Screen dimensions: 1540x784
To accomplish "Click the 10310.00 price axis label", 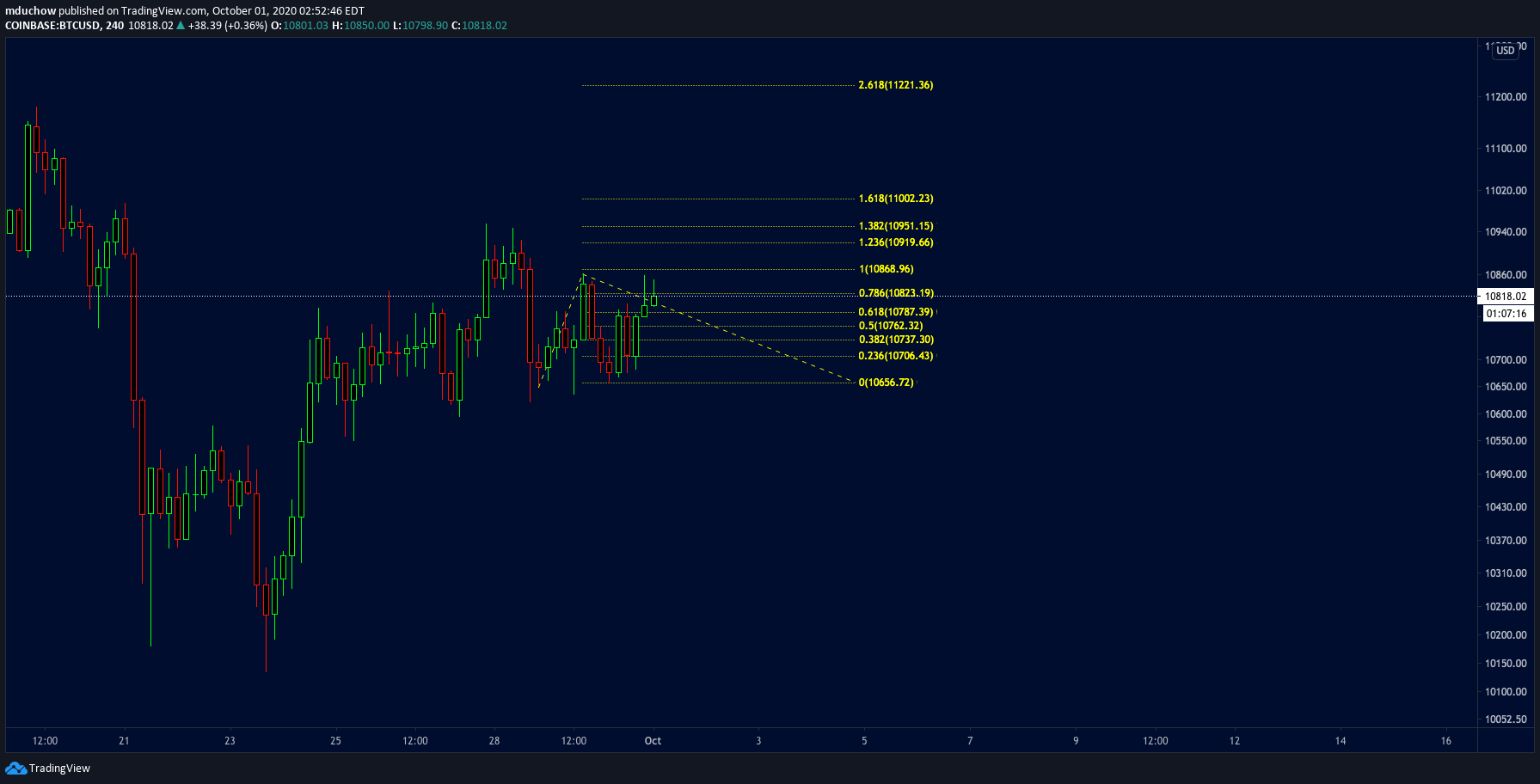I will click(x=1506, y=573).
